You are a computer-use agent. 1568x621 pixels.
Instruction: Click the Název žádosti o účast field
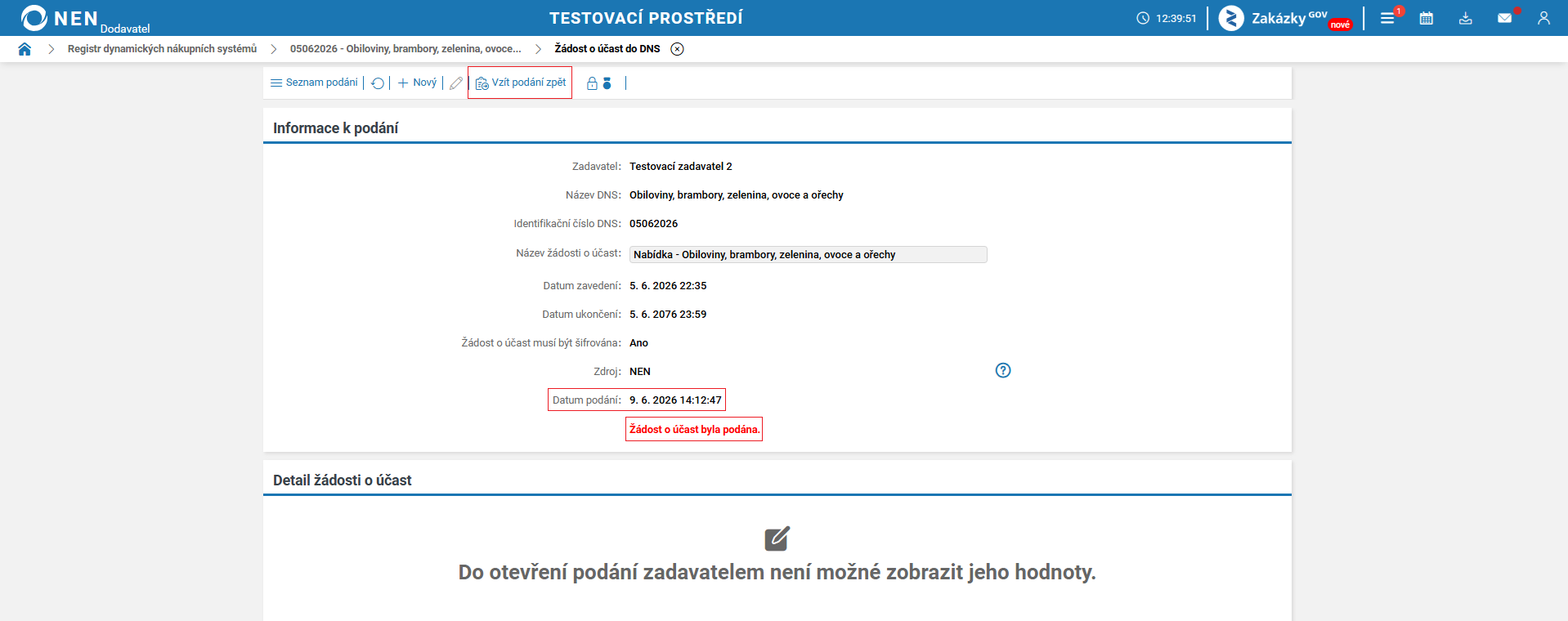(808, 254)
